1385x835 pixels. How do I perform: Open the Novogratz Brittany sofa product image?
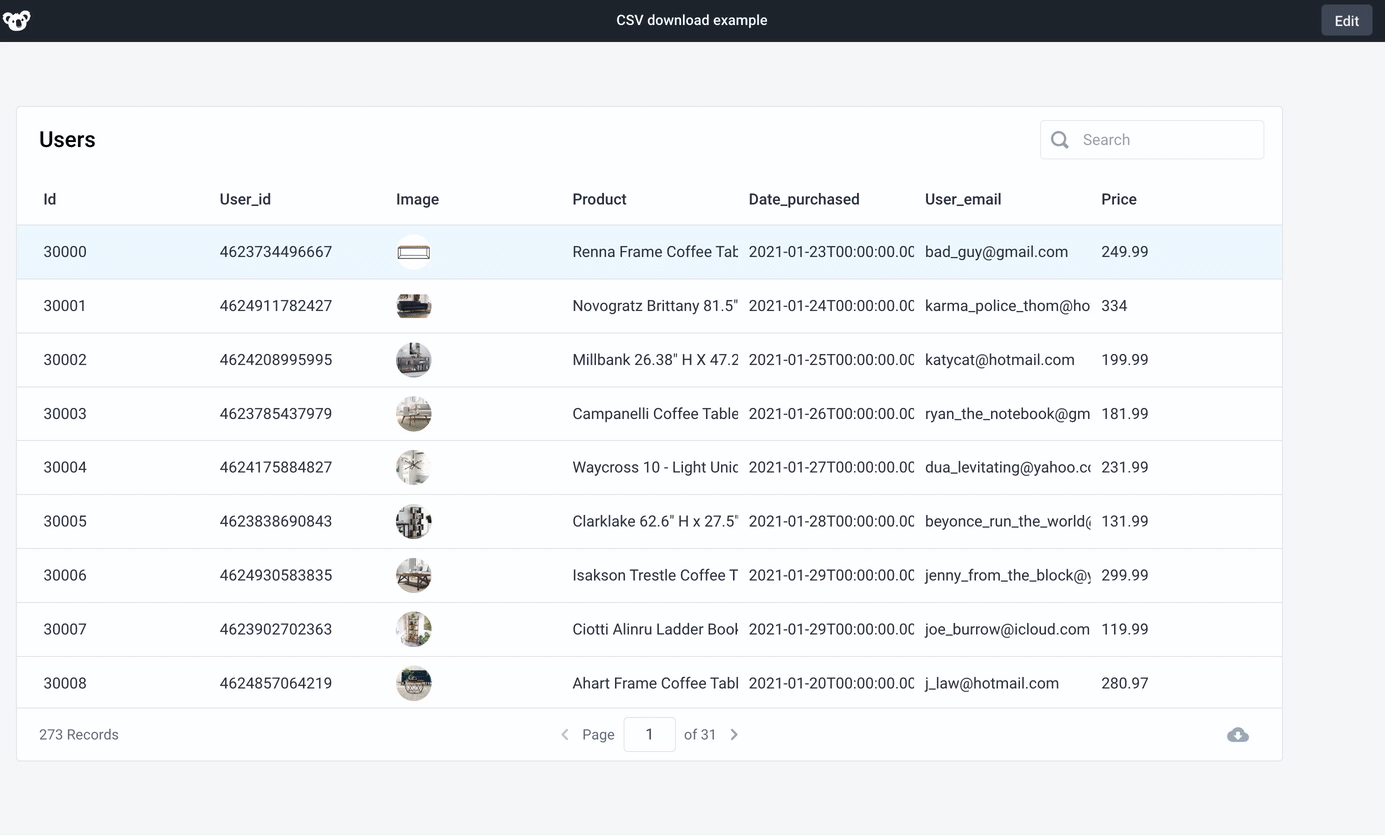pyautogui.click(x=413, y=306)
